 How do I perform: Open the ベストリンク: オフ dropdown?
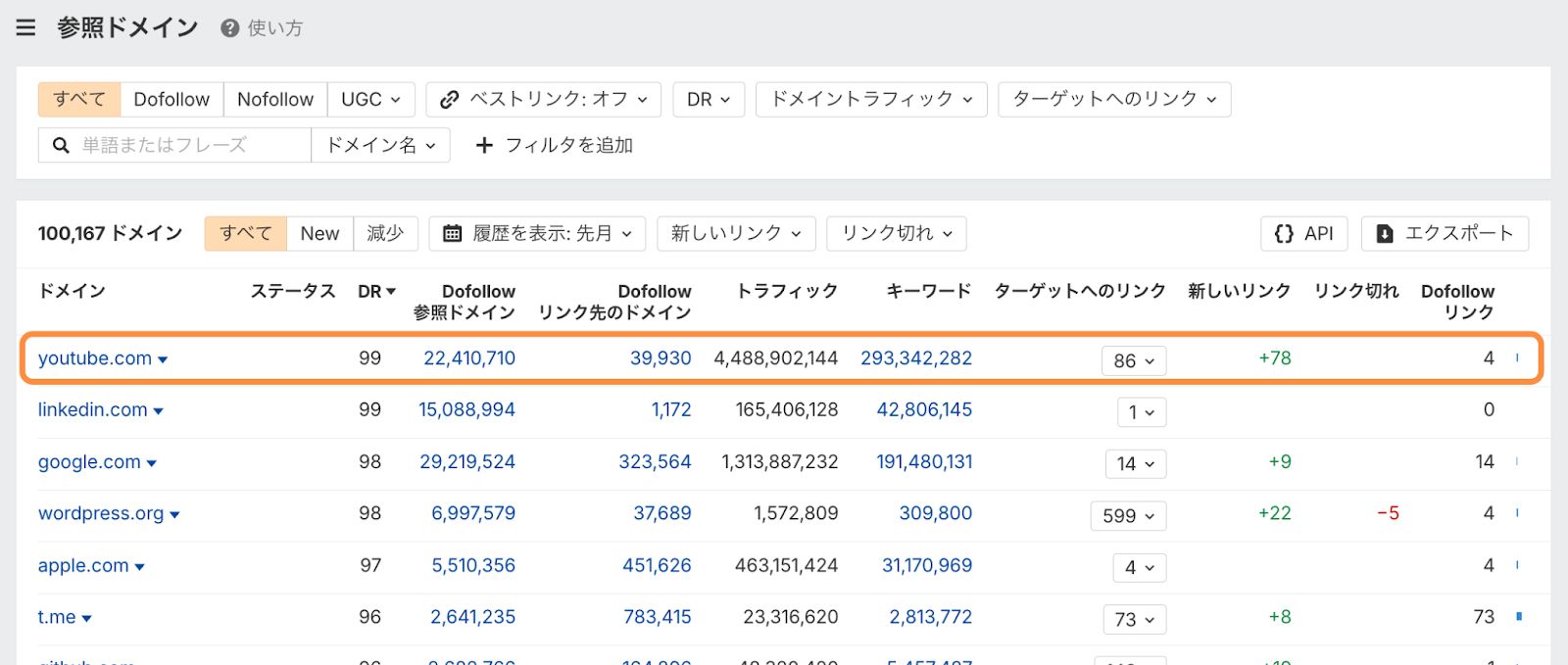coord(544,99)
